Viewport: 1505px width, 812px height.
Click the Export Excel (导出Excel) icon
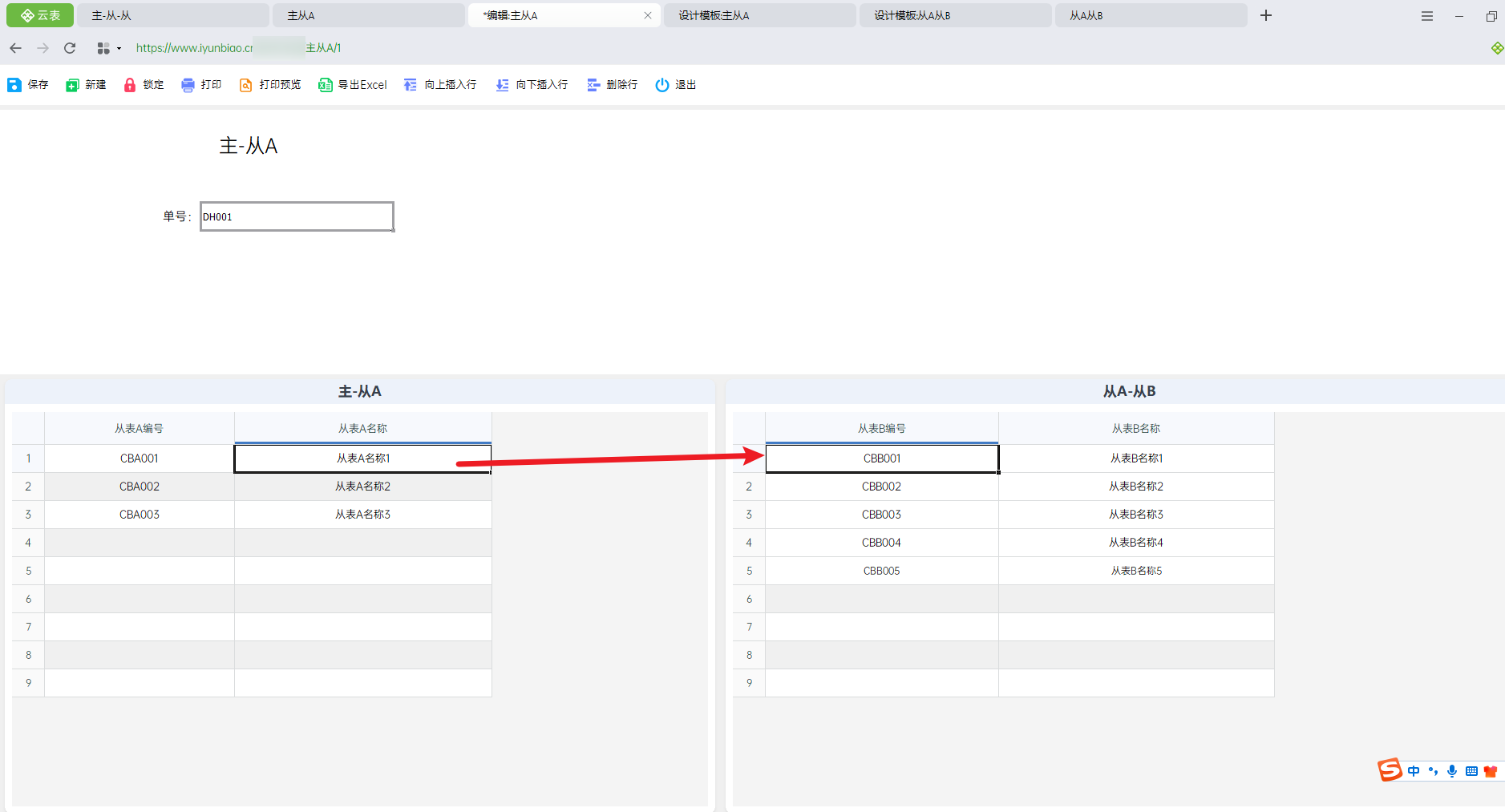pos(326,85)
